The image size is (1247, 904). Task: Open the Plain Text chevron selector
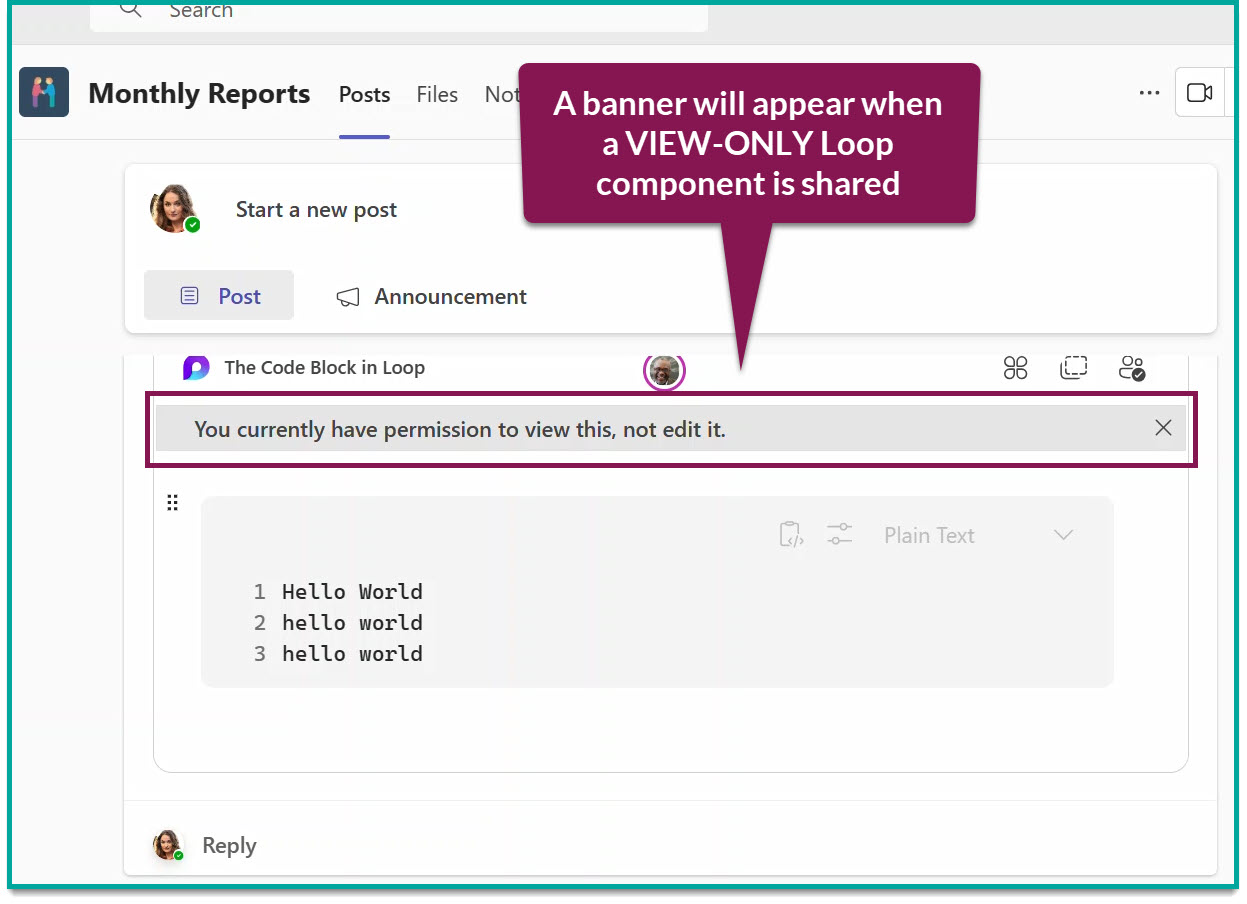(1063, 535)
